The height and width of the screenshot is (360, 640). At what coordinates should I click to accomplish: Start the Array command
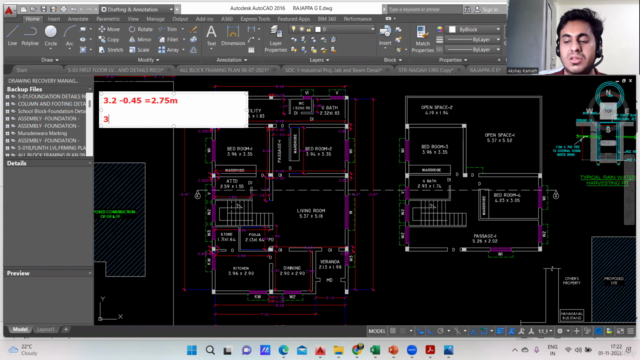(169, 50)
